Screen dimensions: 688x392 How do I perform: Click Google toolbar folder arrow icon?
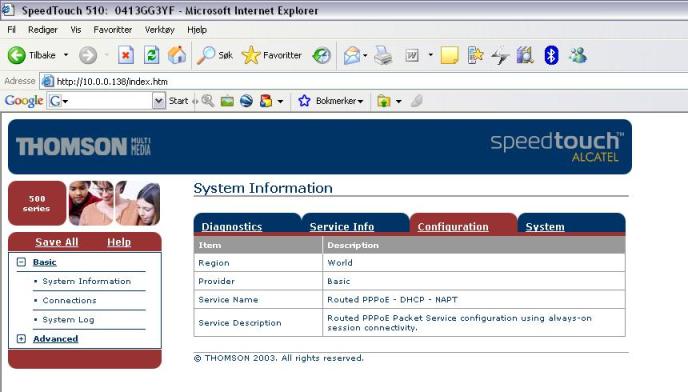tap(383, 101)
